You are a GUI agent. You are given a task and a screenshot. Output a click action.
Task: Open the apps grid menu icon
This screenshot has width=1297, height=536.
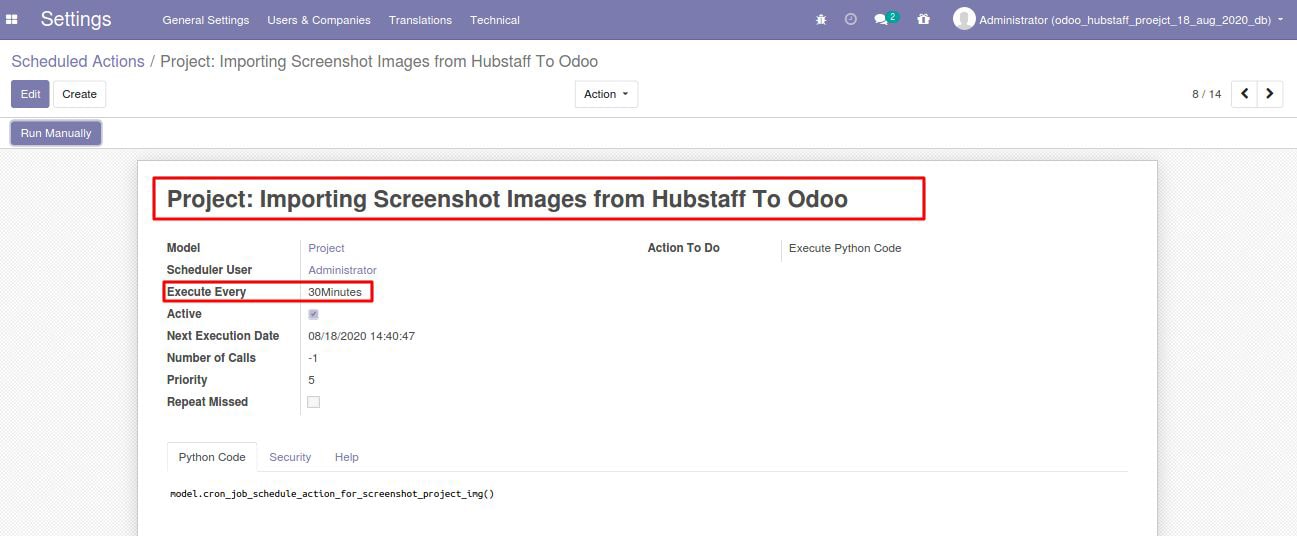tap(12, 19)
